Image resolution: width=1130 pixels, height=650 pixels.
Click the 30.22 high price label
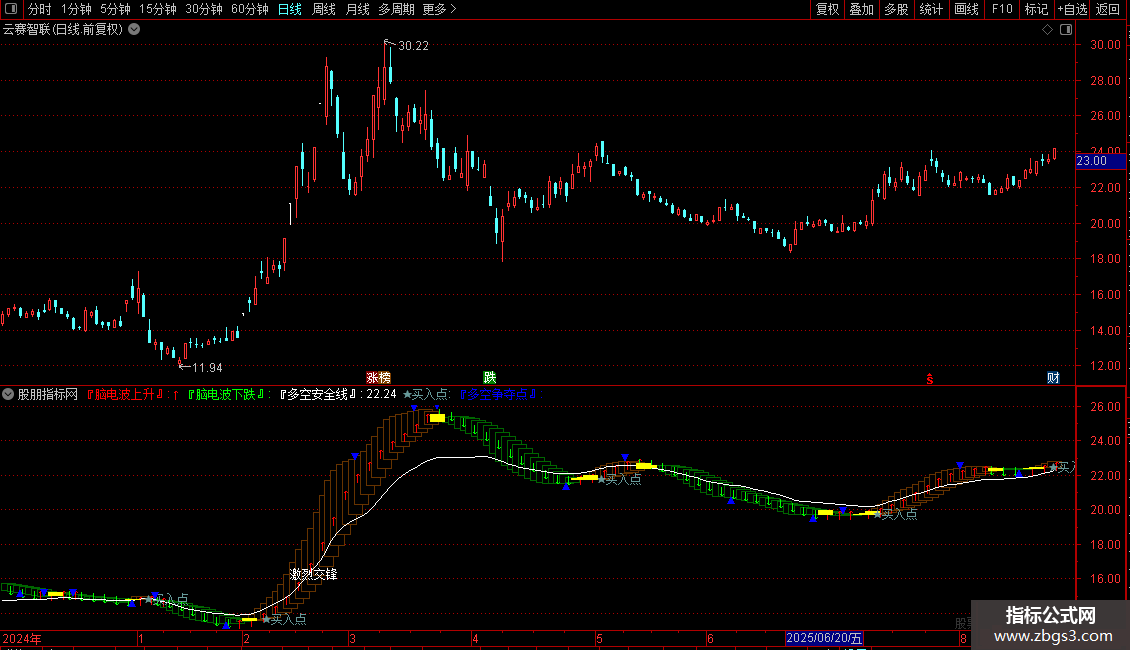413,45
